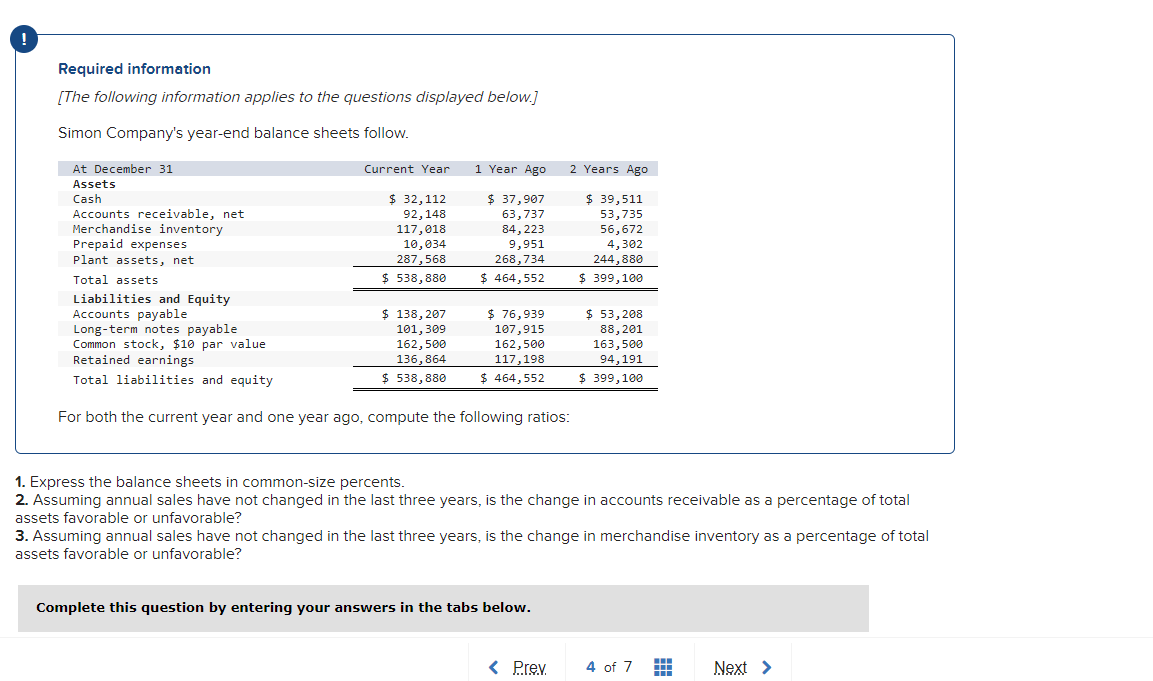Viewport: 1153px width, 681px height.
Task: Click the value 117,198 in 1 Year Ago
Action: [x=519, y=359]
